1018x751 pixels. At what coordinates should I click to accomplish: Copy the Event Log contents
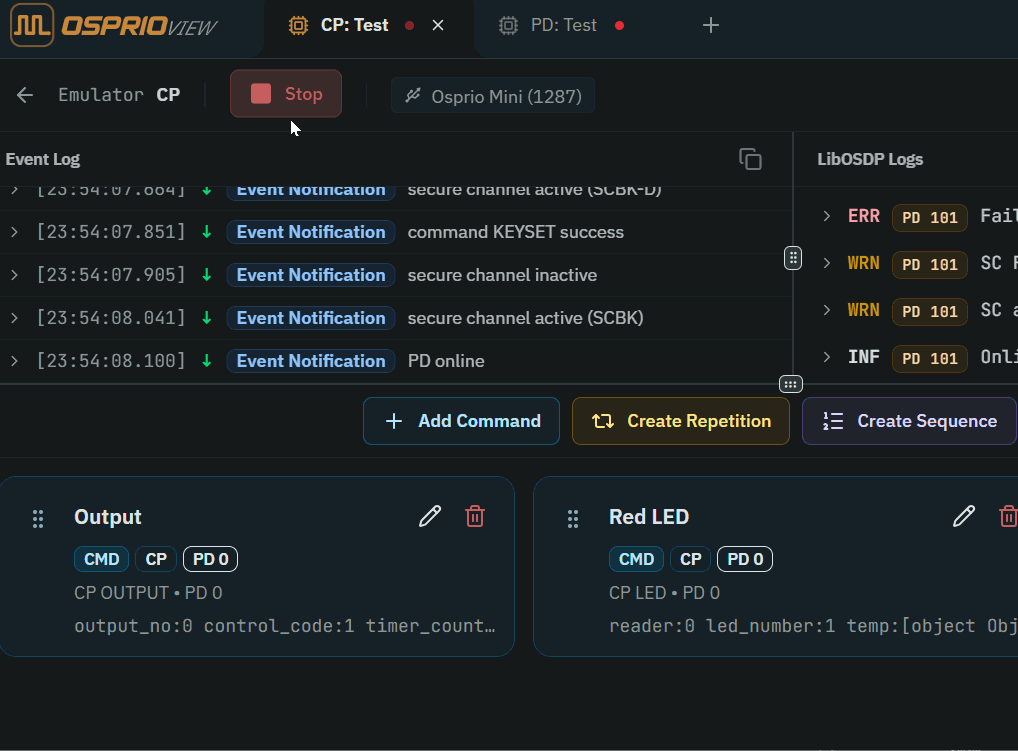pyautogui.click(x=750, y=159)
